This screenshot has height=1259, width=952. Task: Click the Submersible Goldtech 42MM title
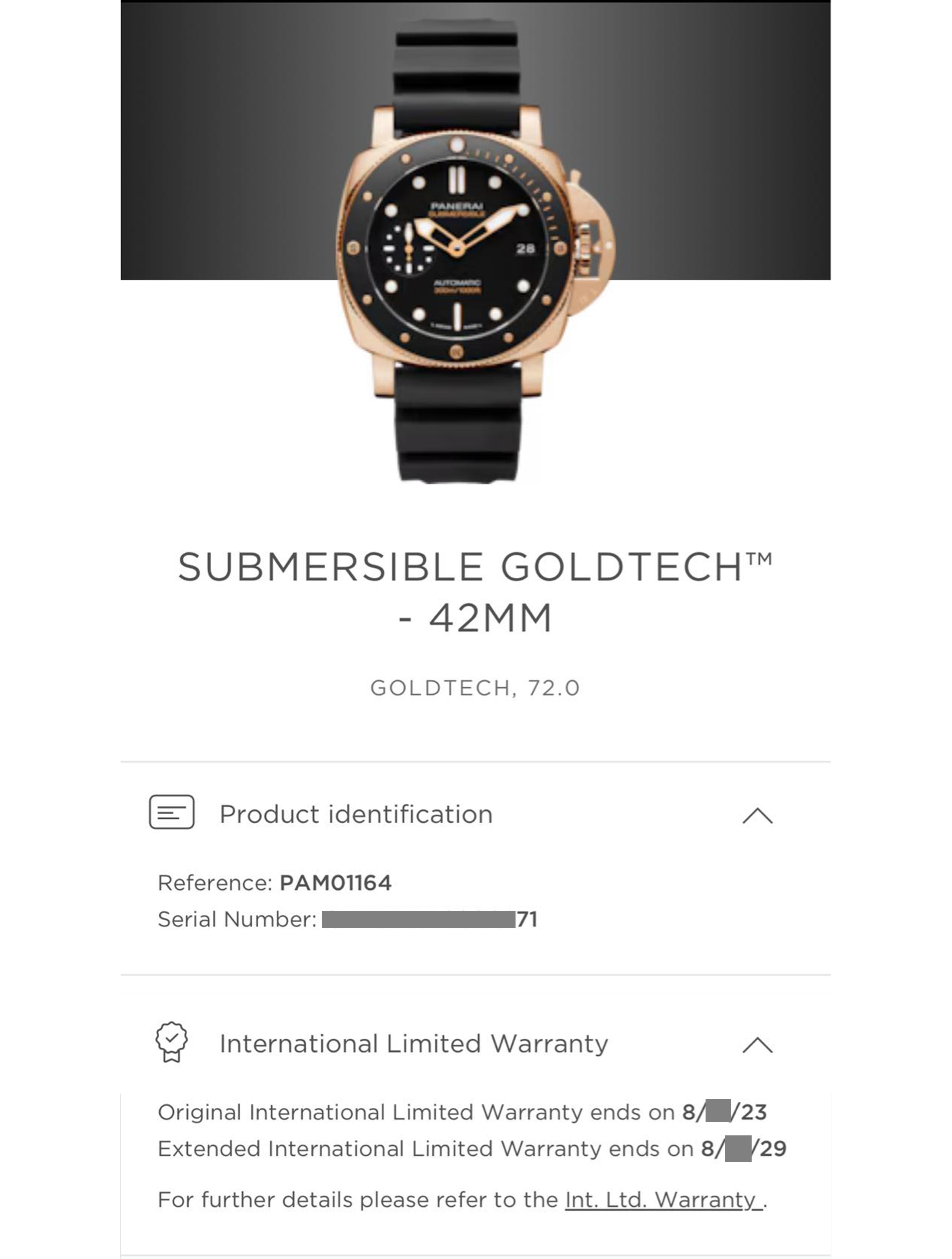[475, 592]
